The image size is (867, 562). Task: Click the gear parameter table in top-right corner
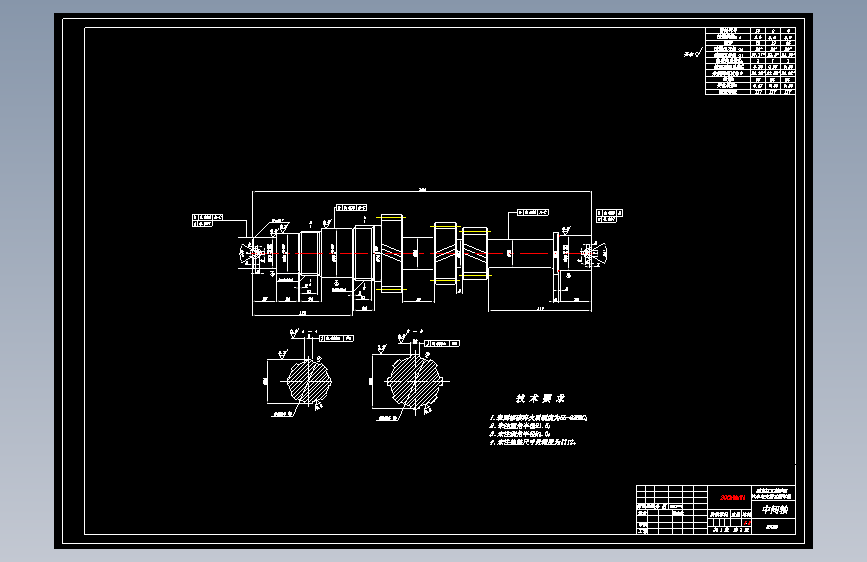point(750,61)
